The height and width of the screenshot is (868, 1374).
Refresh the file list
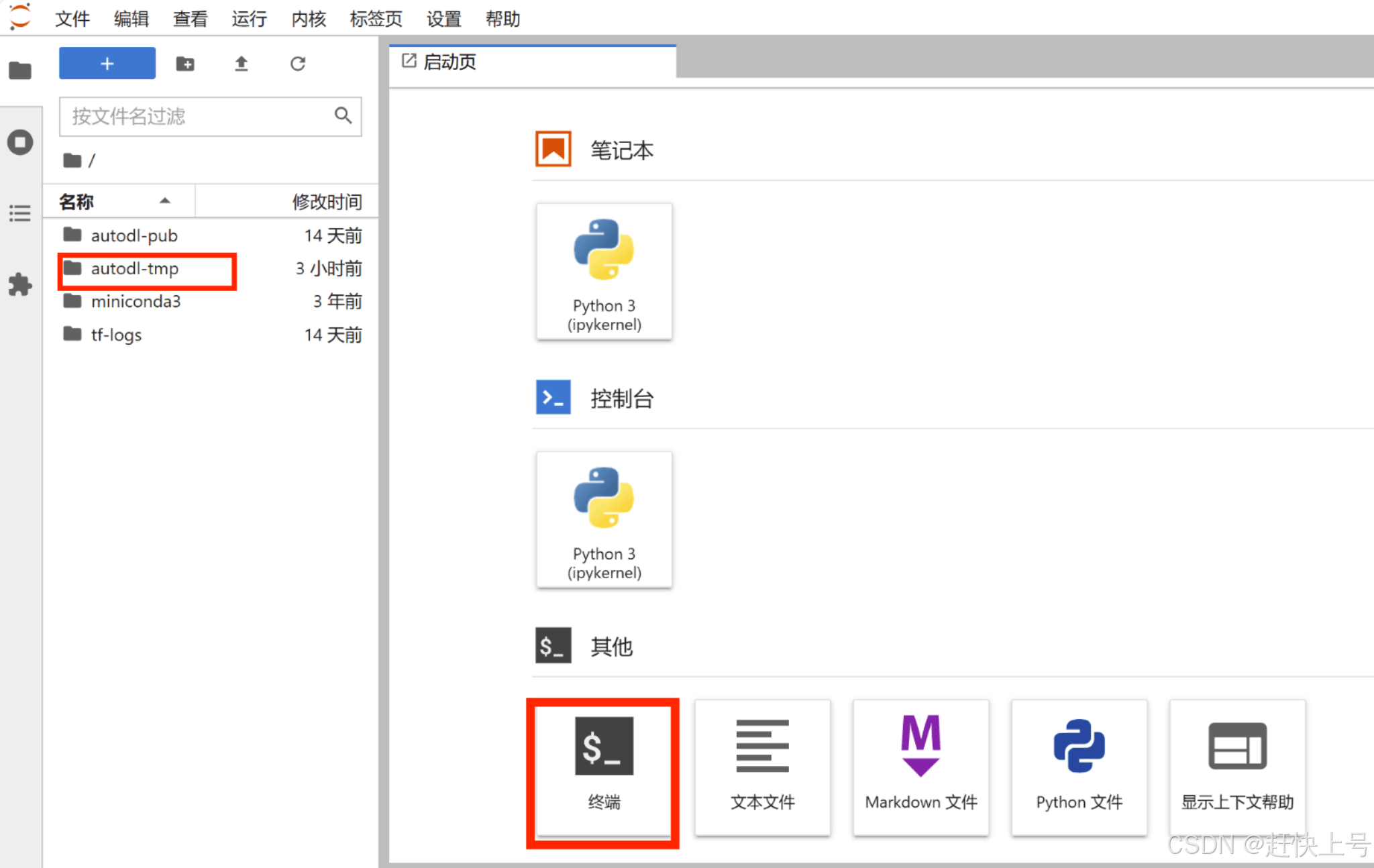tap(298, 64)
